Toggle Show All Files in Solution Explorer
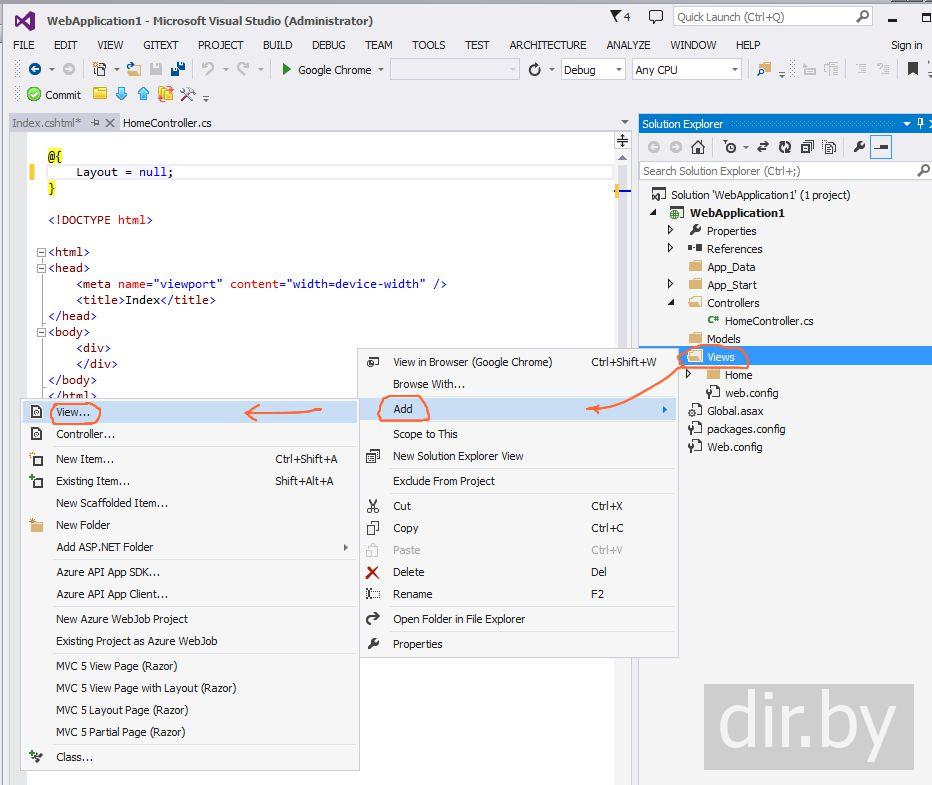932x785 pixels. tap(830, 147)
